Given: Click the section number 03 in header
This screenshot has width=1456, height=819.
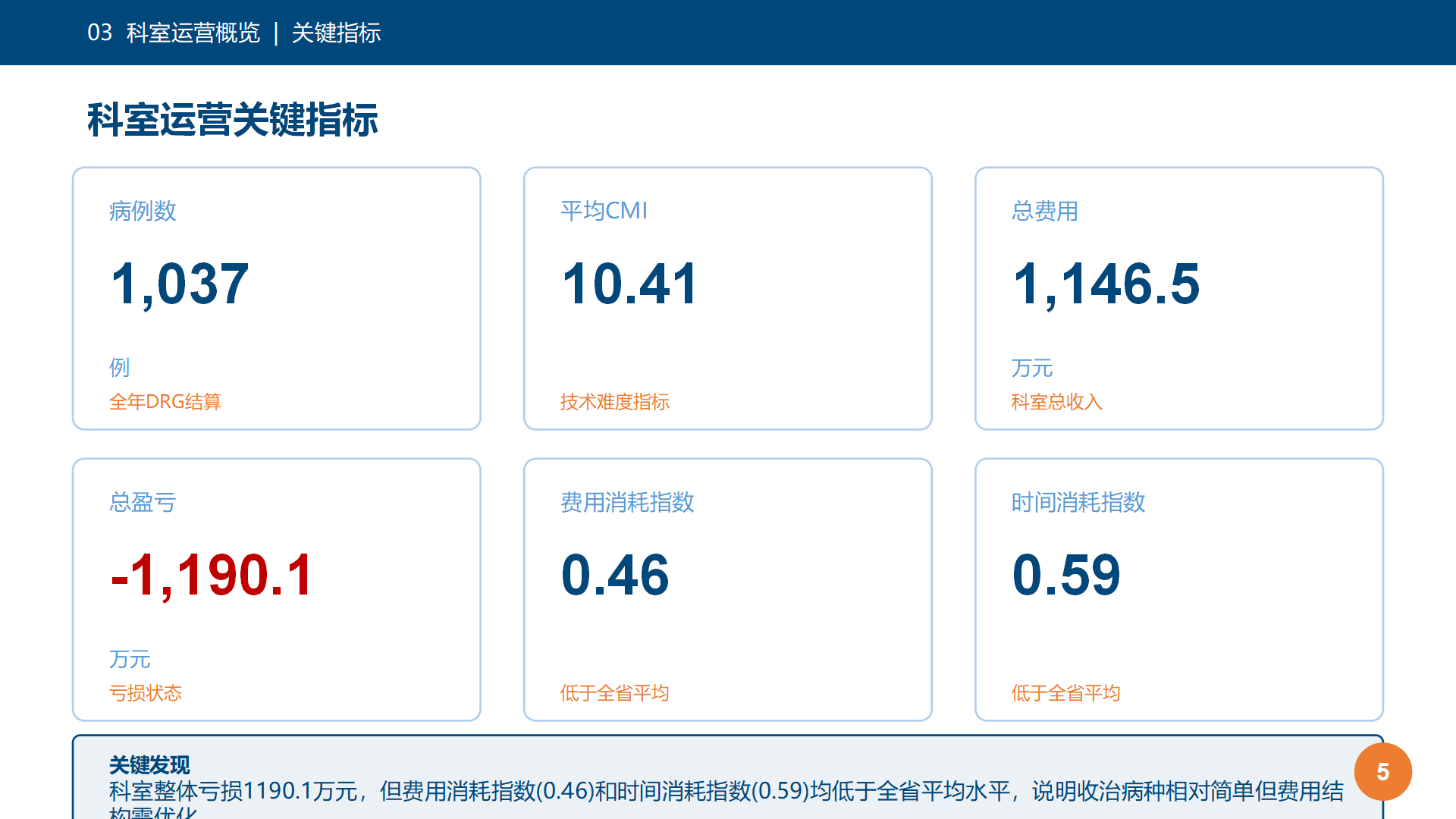Looking at the screenshot, I should coord(99,33).
